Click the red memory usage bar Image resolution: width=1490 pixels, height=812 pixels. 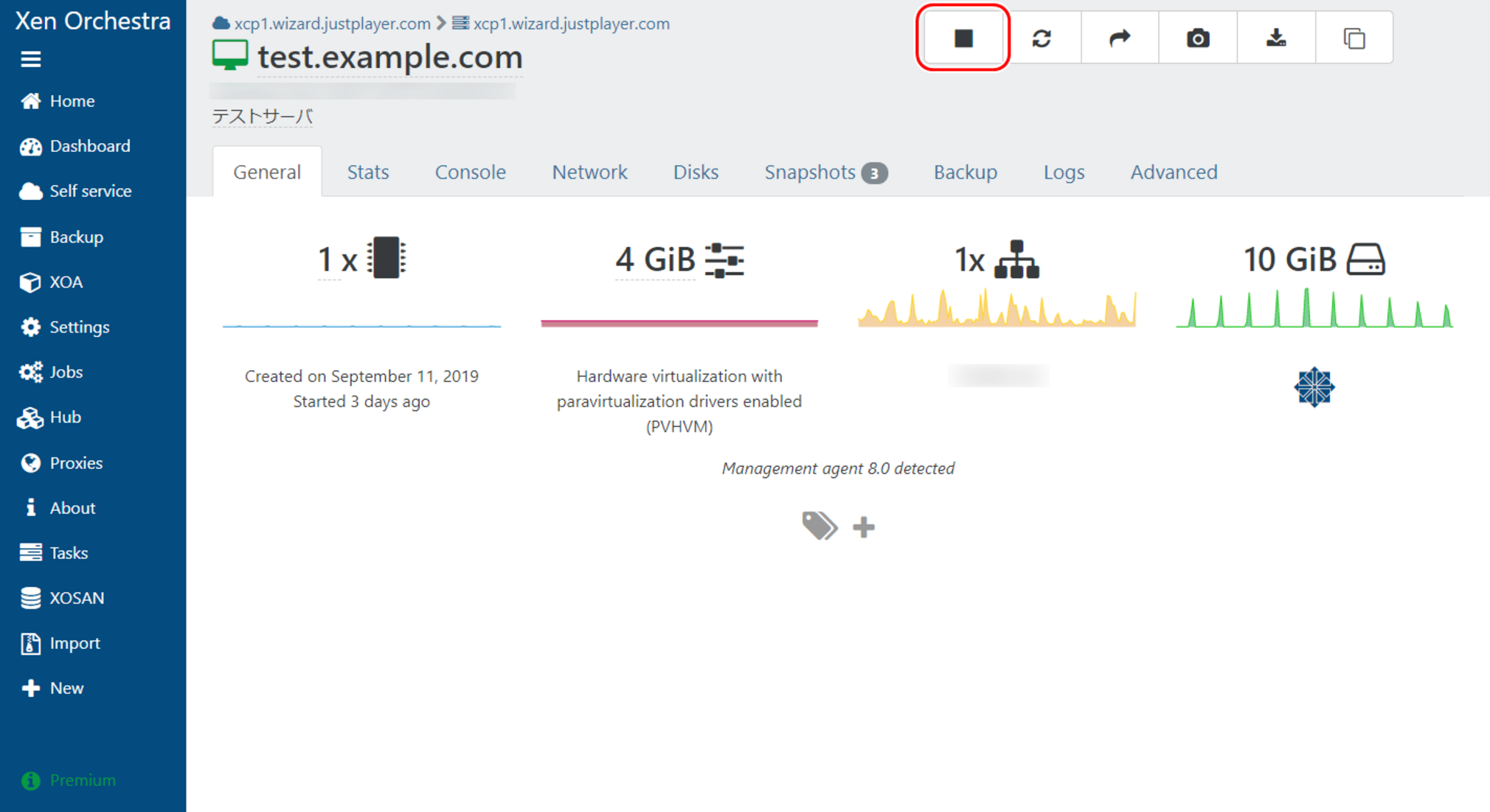(679, 323)
